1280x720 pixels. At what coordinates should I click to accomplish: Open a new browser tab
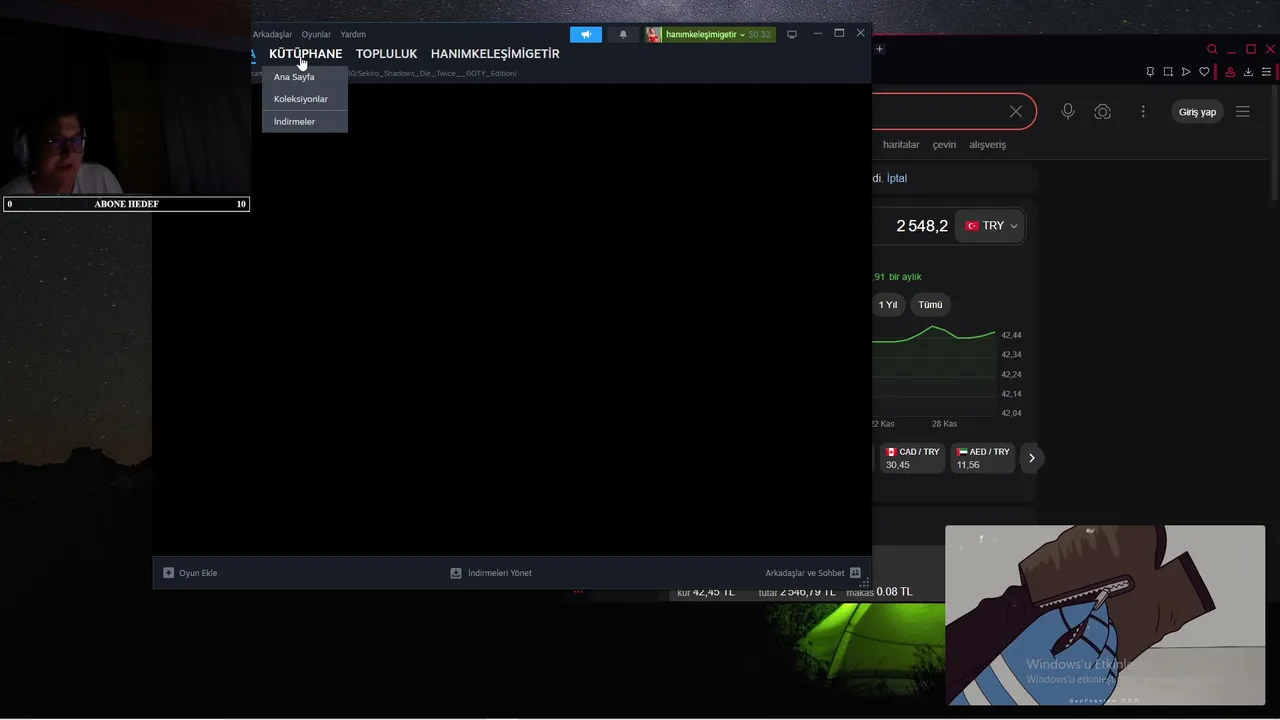(x=880, y=49)
